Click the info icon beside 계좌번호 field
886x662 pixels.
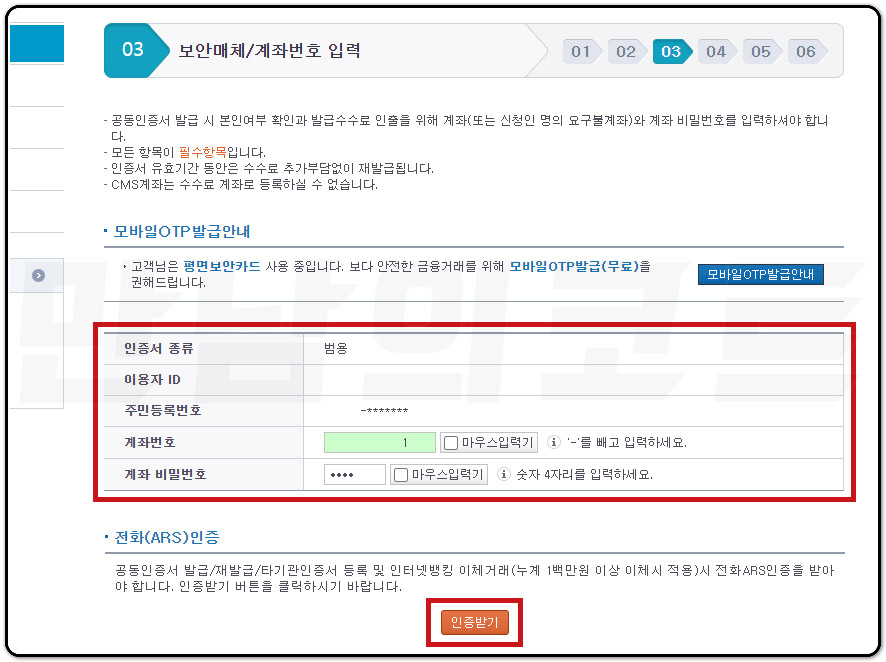tap(554, 443)
